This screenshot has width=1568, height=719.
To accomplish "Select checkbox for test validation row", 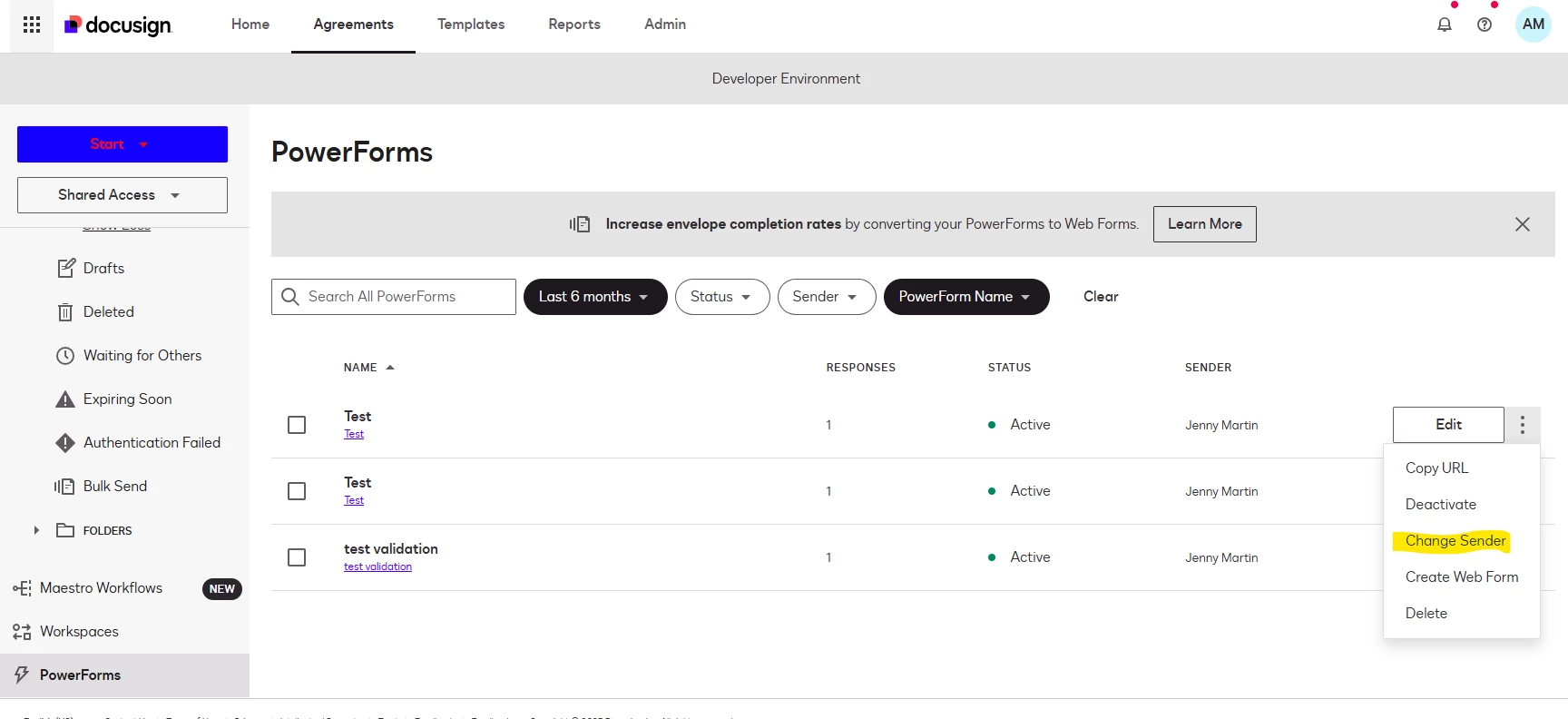I will coord(297,557).
